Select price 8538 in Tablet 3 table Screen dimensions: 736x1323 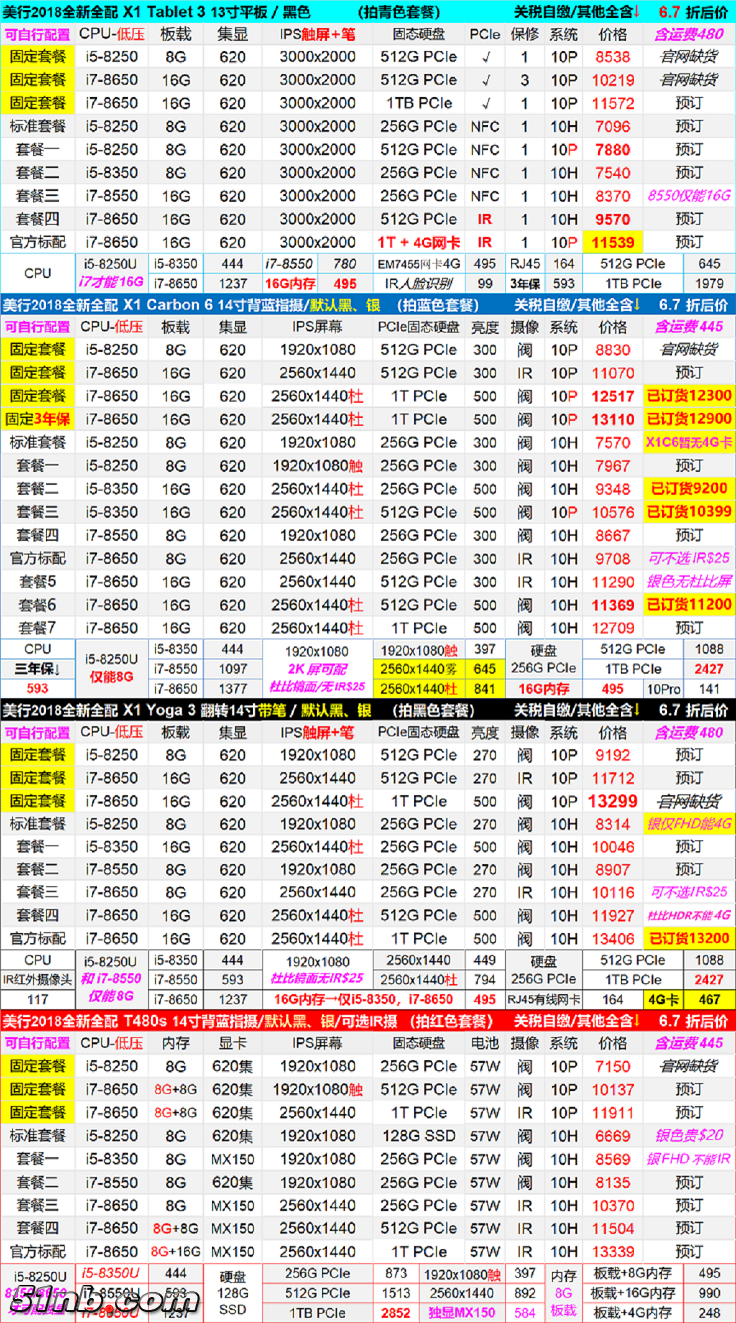click(613, 57)
